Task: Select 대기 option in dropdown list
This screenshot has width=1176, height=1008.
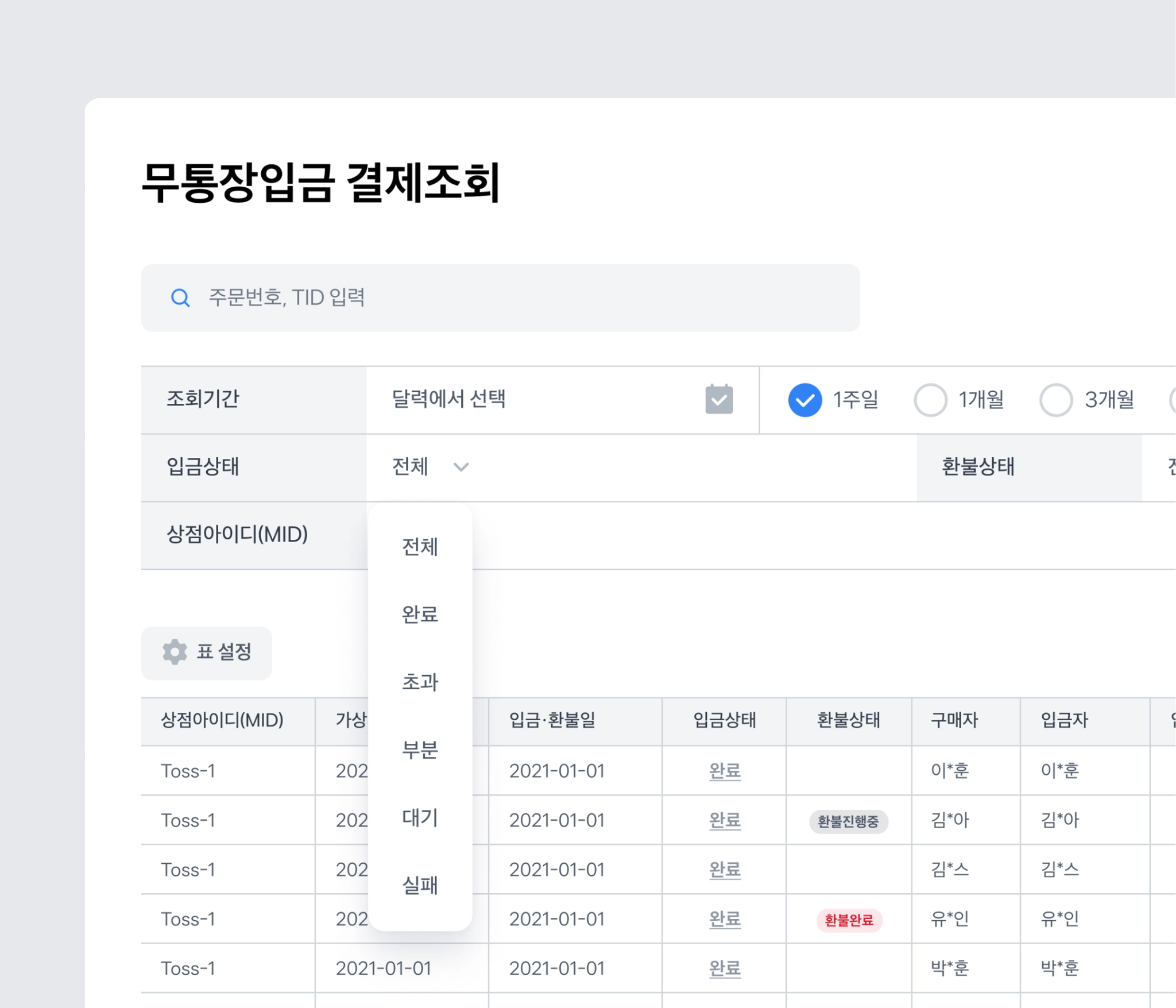Action: 420,817
